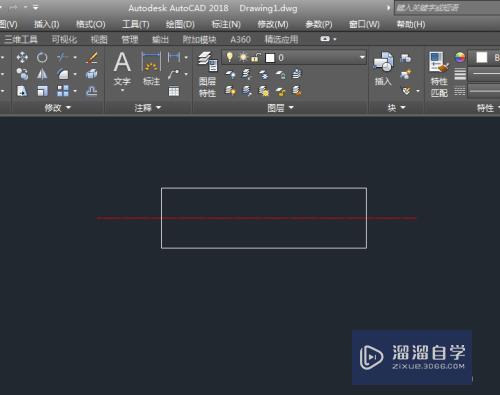Open the 修改(M) menu
This screenshot has width=500, height=395.
click(273, 24)
